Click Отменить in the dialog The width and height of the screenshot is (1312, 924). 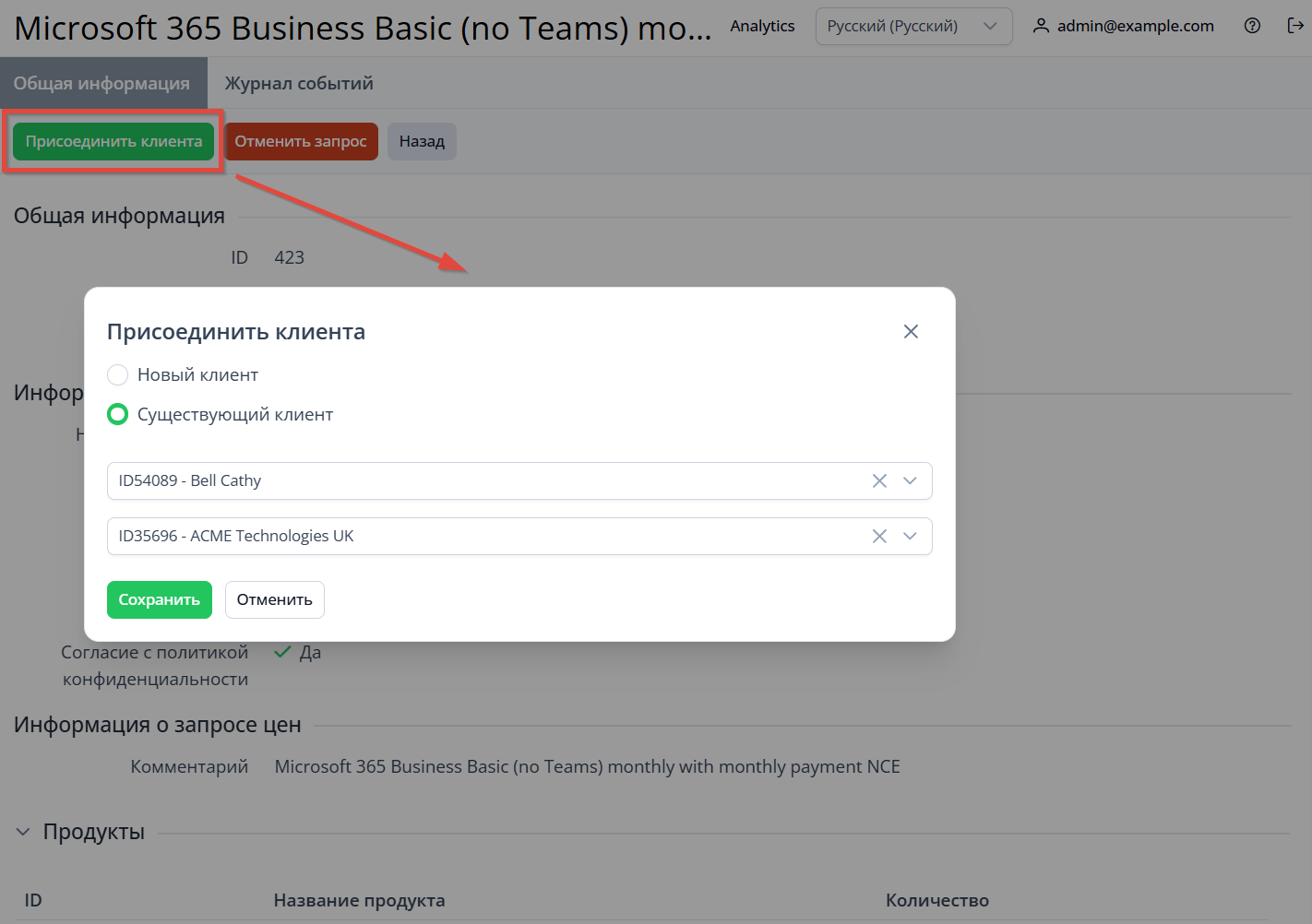[275, 599]
